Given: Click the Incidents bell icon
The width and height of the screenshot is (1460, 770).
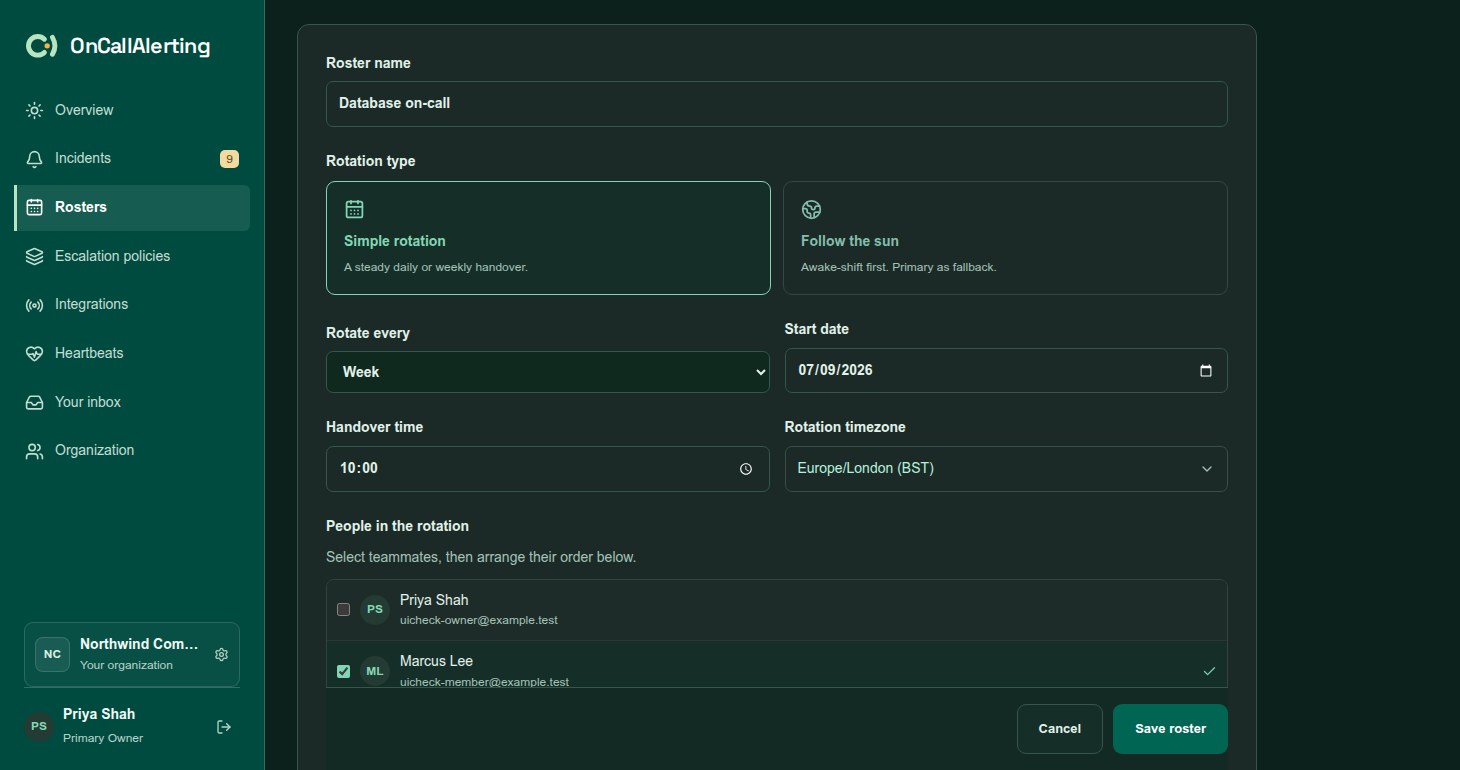Looking at the screenshot, I should [x=35, y=159].
